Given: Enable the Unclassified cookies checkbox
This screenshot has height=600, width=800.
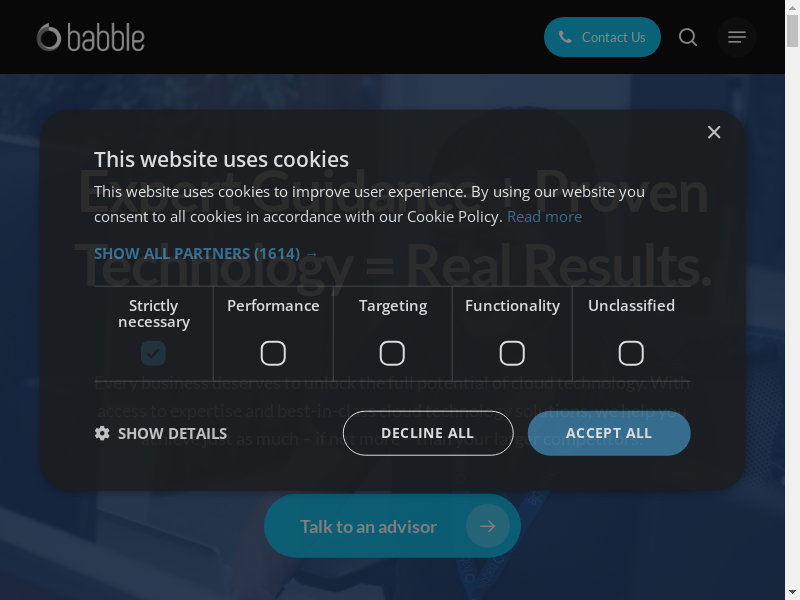Looking at the screenshot, I should coord(631,353).
